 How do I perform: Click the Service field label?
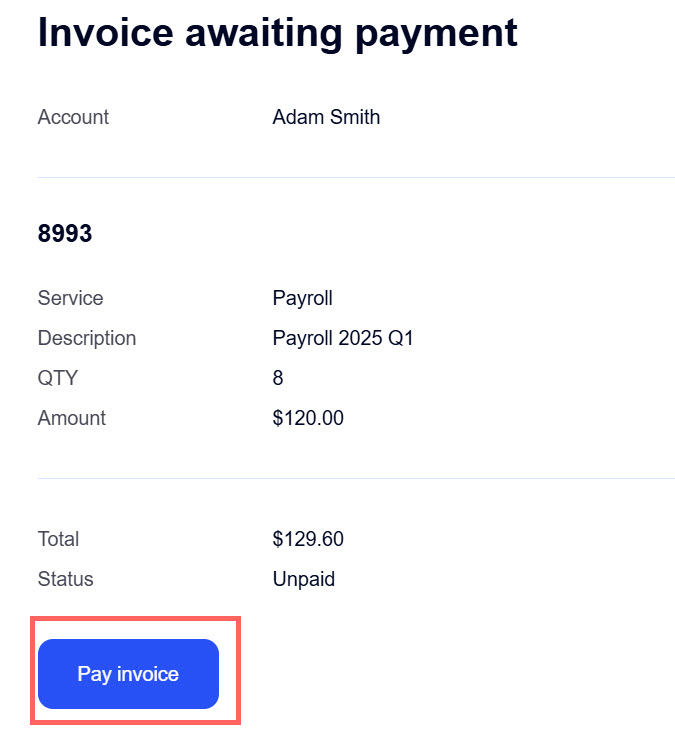[70, 298]
